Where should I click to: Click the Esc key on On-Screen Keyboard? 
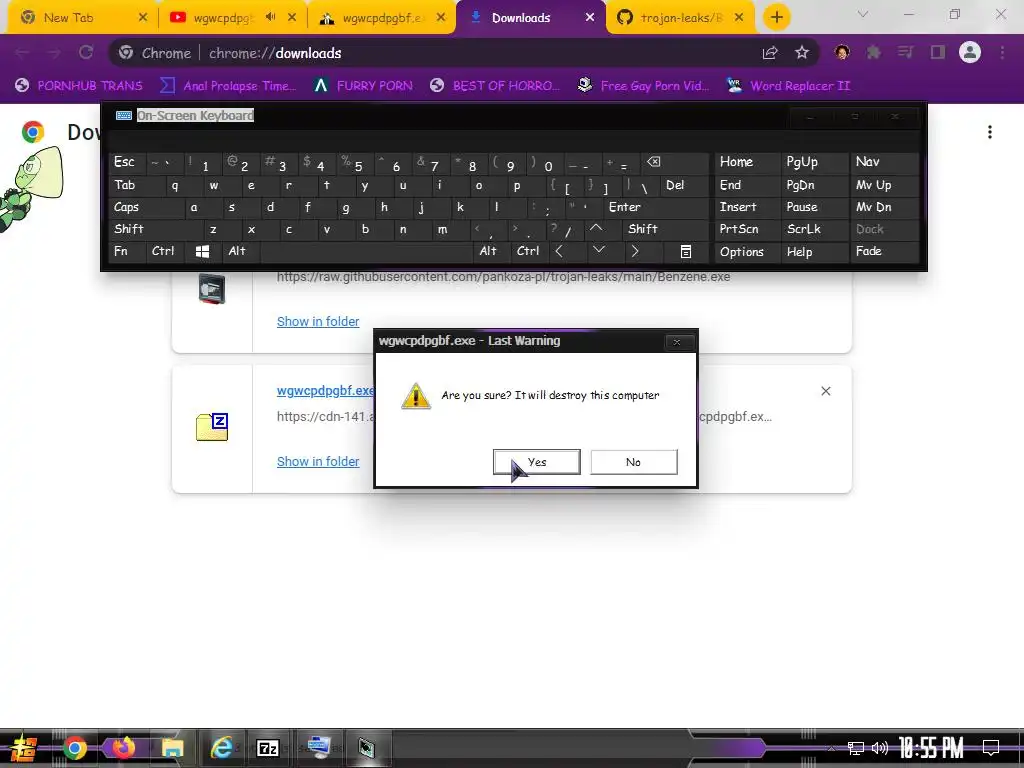(x=127, y=162)
